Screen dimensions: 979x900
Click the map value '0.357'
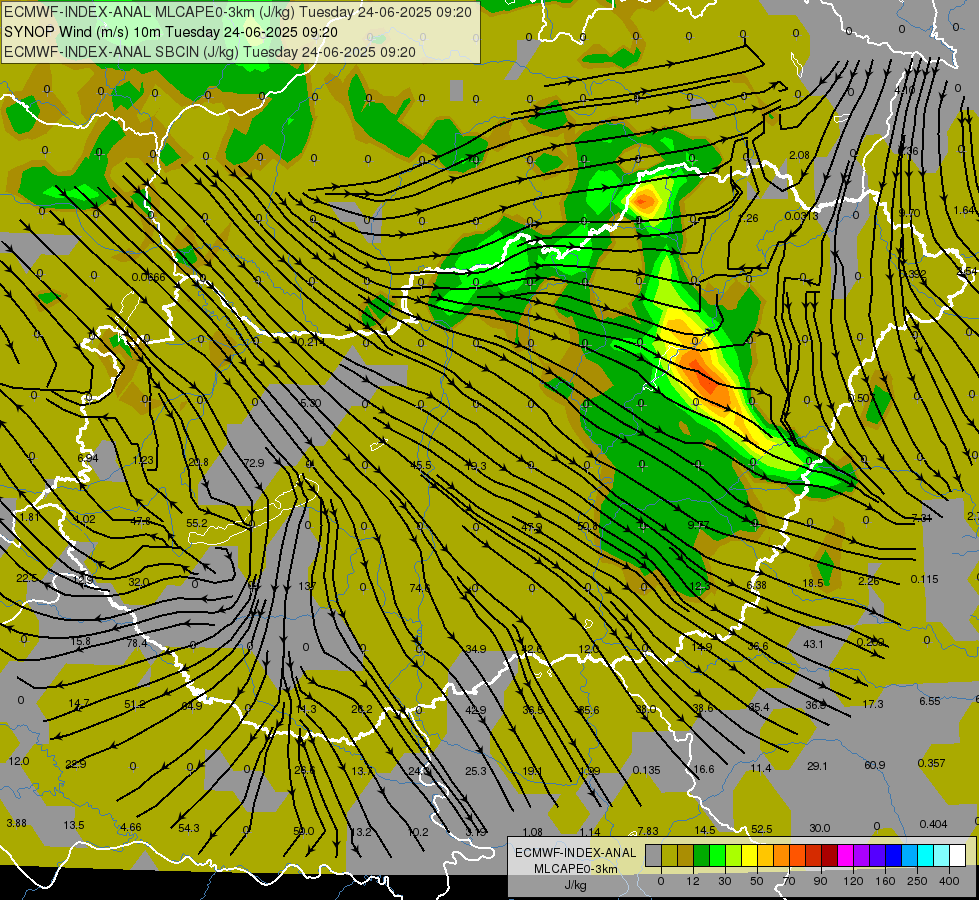pos(932,763)
